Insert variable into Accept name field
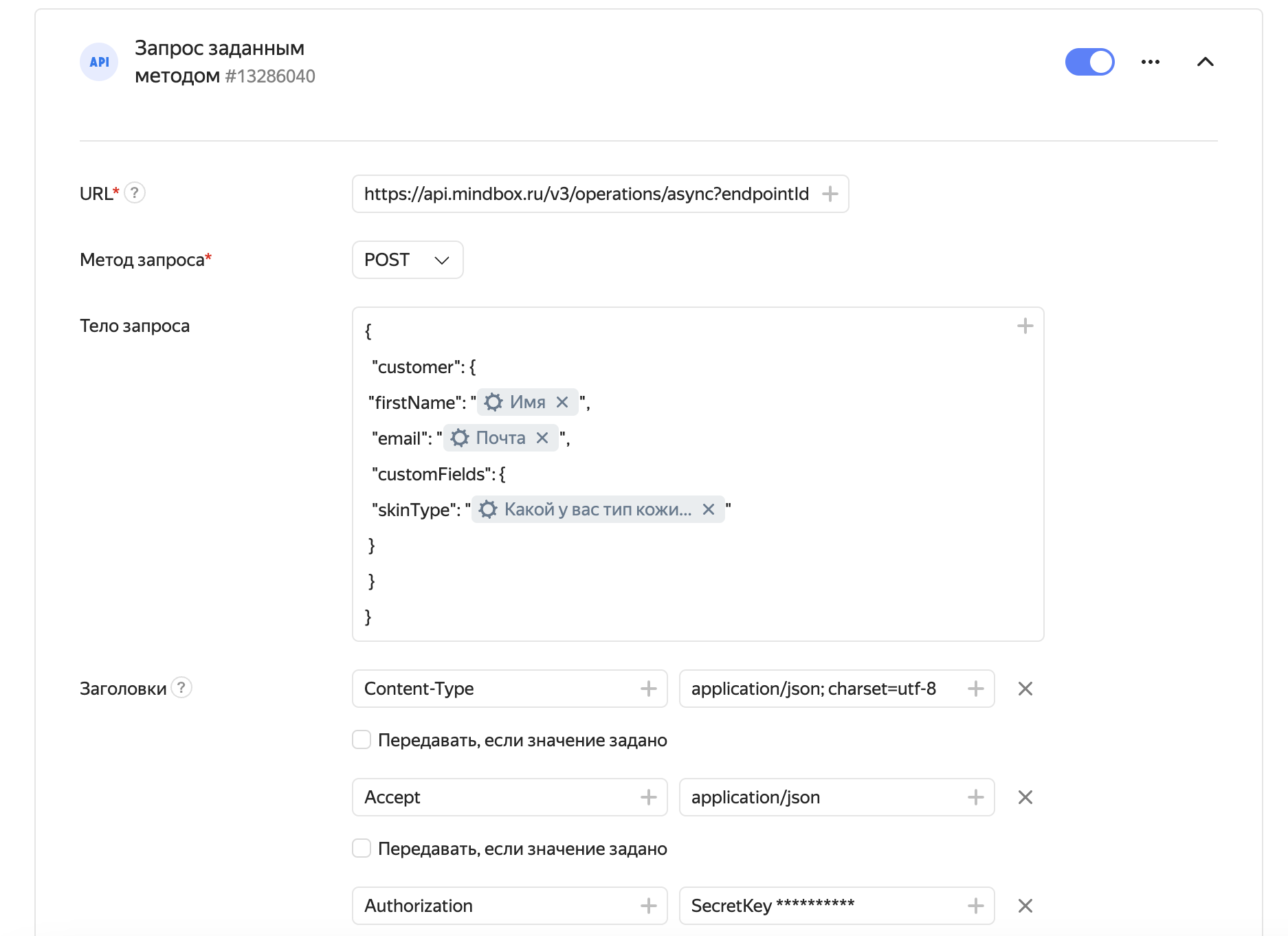Viewport: 1288px width, 936px height. coord(648,797)
